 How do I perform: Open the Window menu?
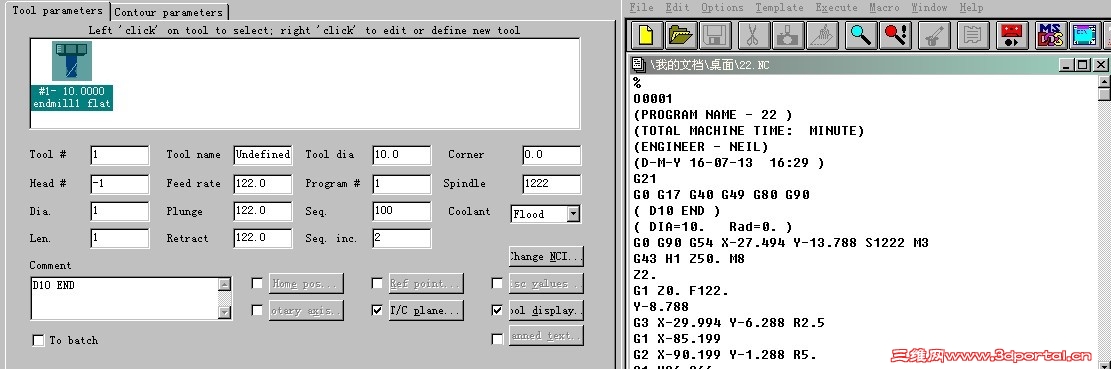point(929,8)
